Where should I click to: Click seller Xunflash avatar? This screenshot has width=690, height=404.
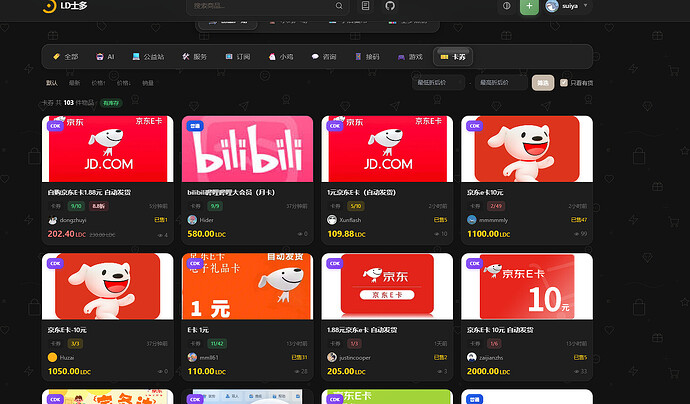[332, 220]
